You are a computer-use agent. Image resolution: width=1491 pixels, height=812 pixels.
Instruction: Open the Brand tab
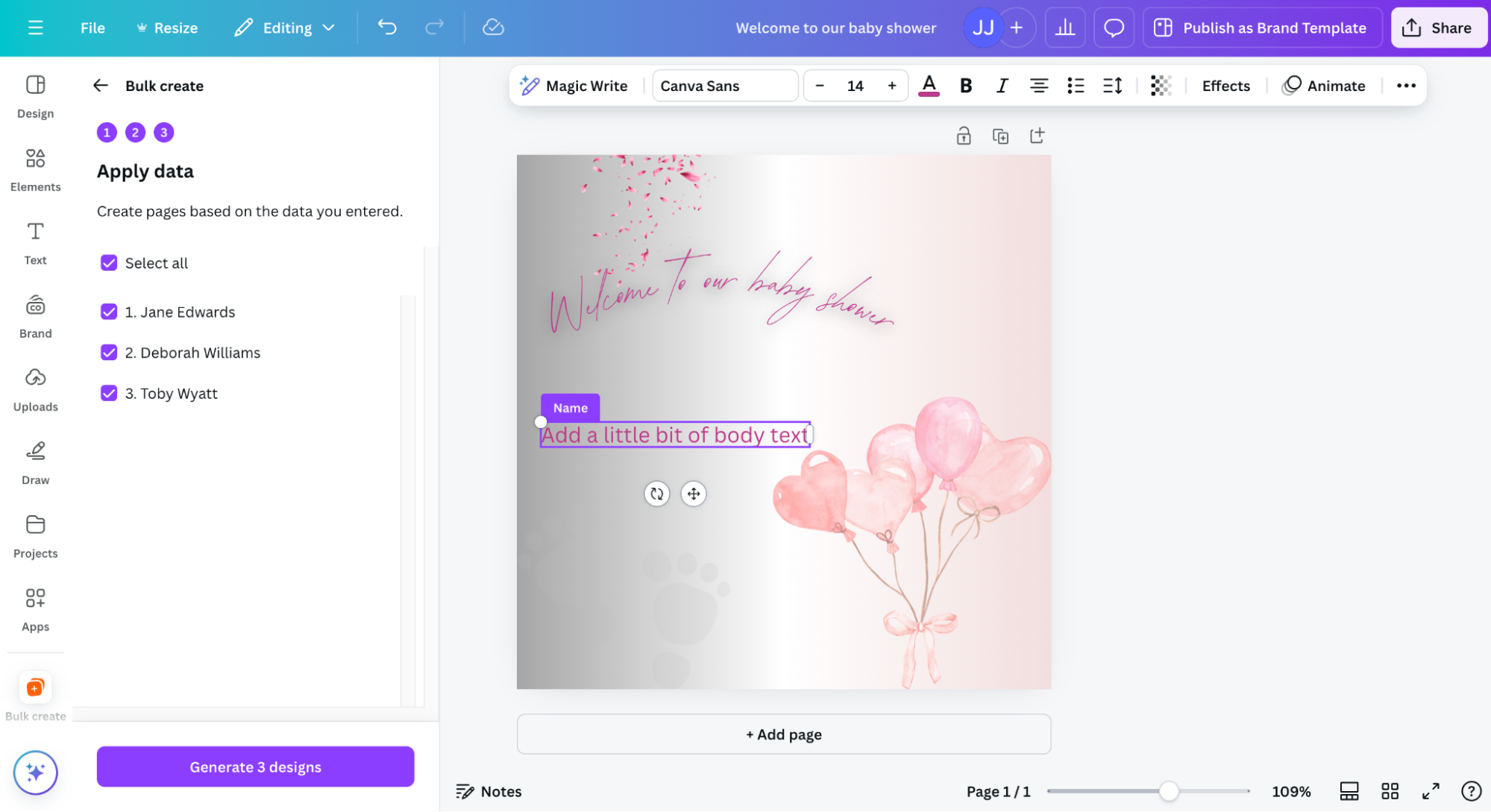35,317
